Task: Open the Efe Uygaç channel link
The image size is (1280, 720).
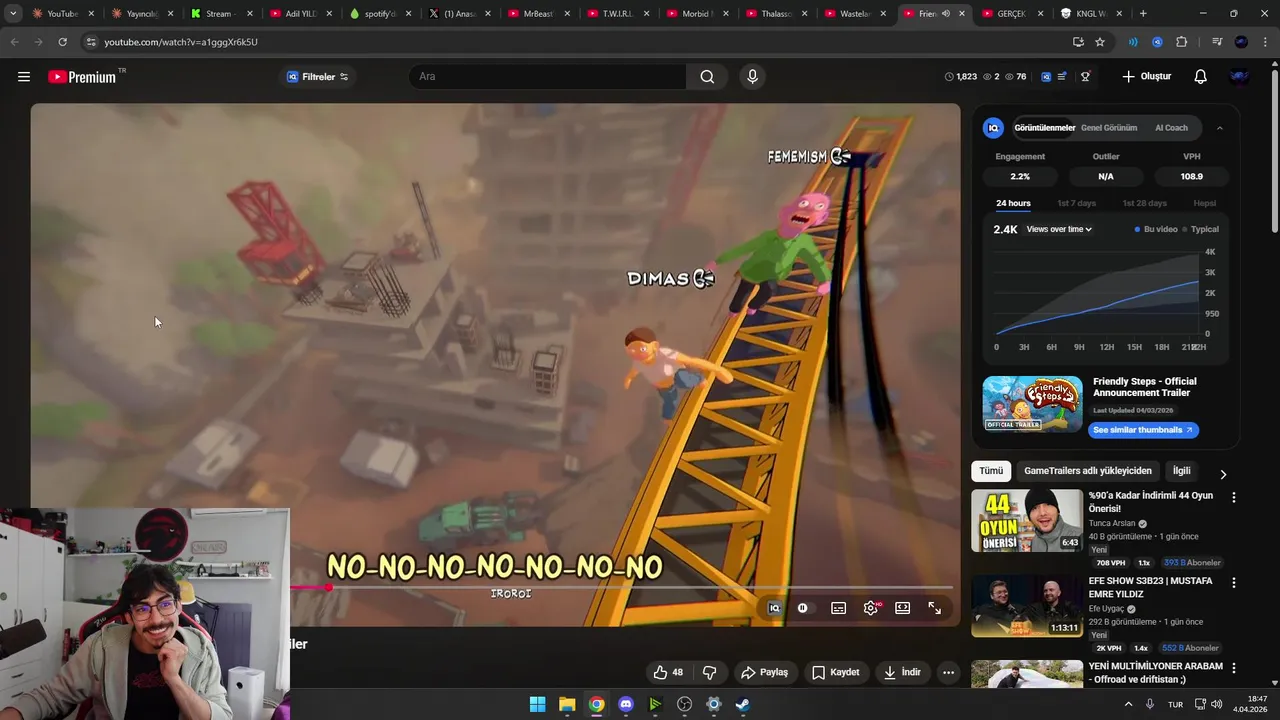Action: 1107,608
